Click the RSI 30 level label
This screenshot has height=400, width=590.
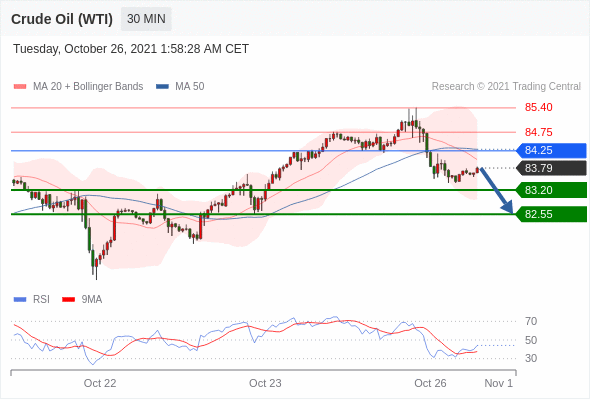(531, 358)
